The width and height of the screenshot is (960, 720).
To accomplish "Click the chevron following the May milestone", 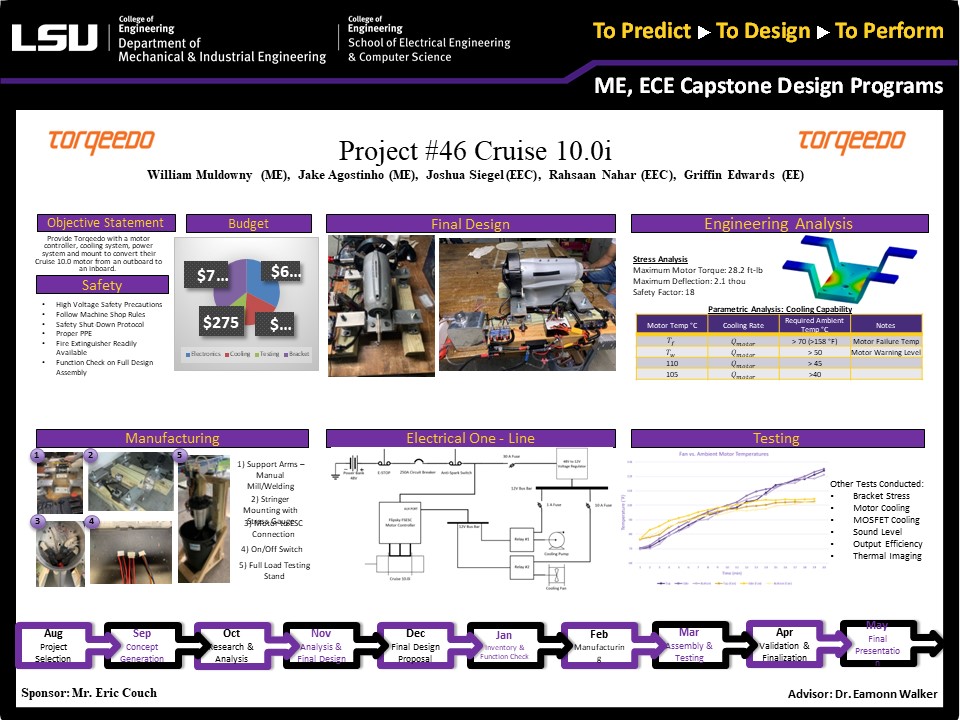I will [931, 645].
